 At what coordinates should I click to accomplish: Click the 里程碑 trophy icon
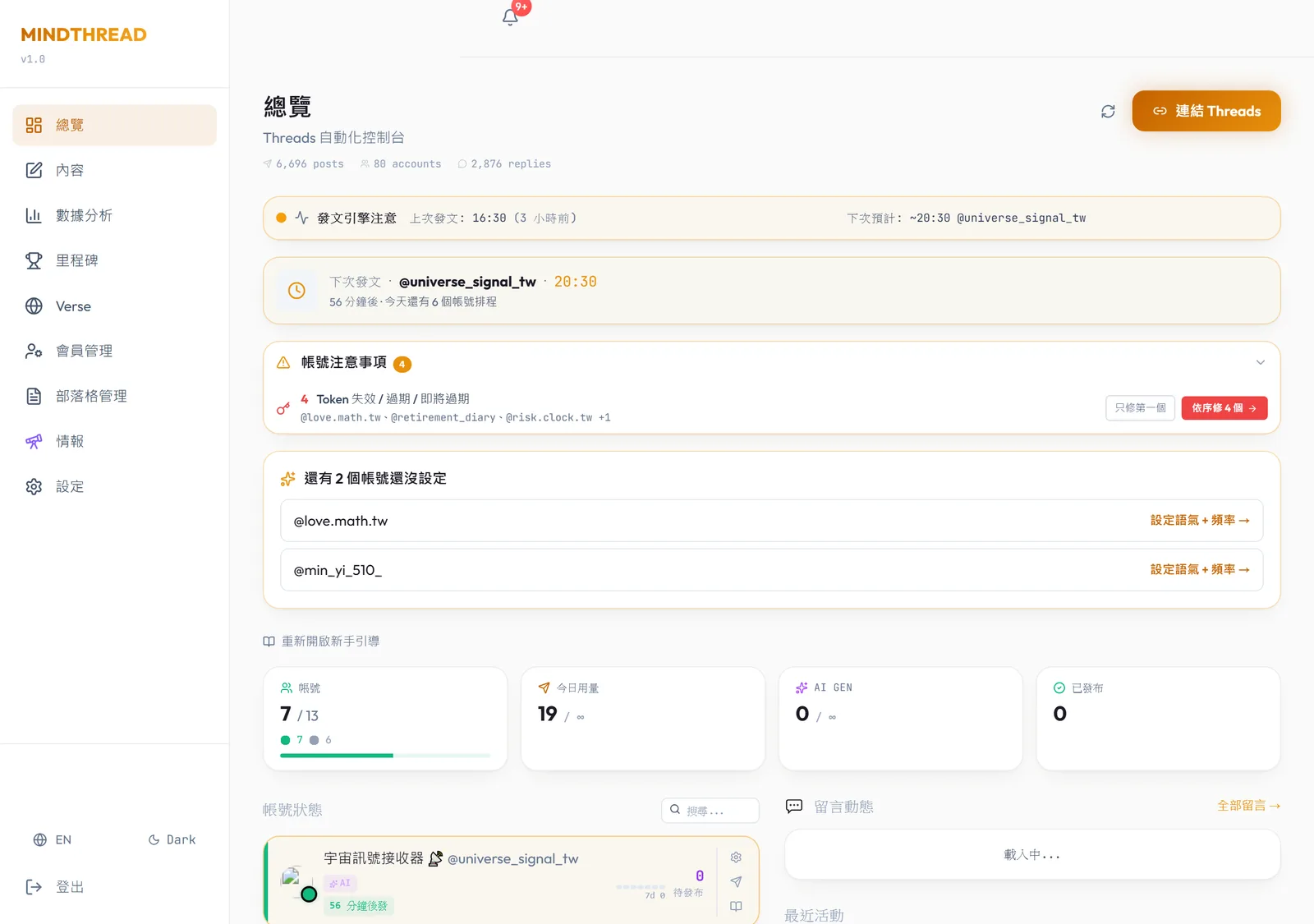34,260
